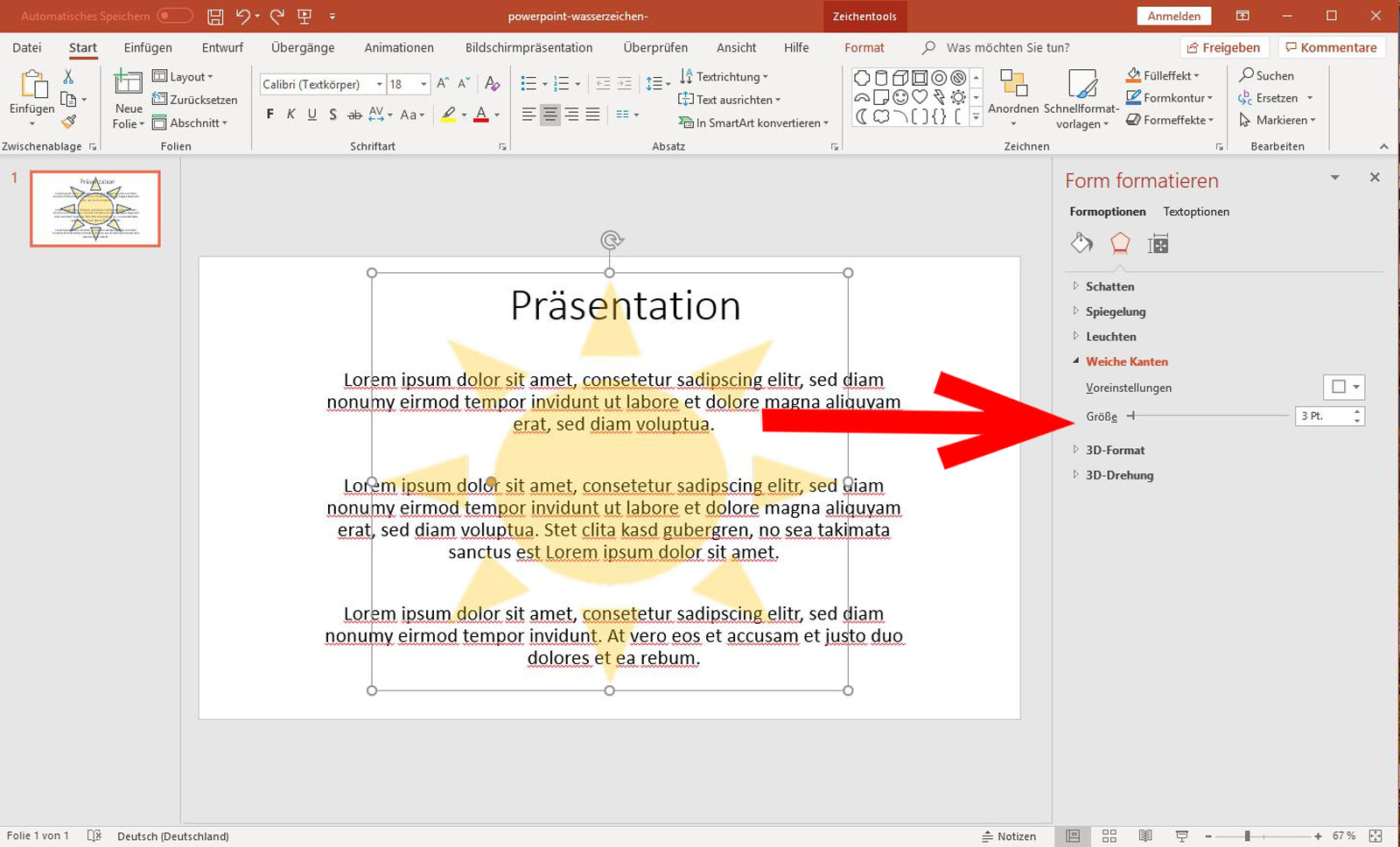1400x847 pixels.
Task: Insert the smiley face shape from the gallery
Action: 900,97
